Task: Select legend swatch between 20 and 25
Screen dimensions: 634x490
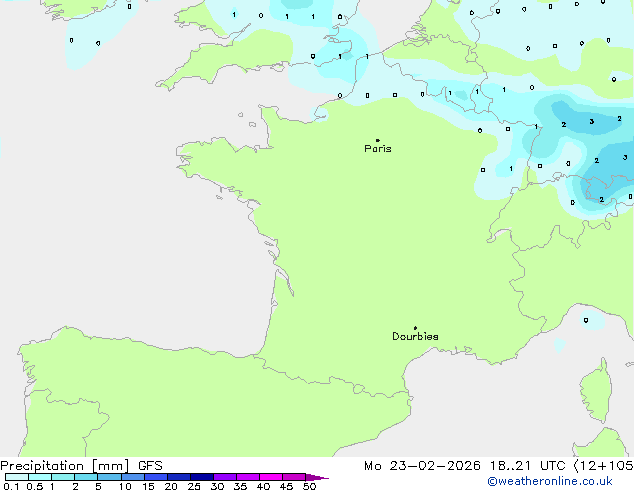Action: [x=178, y=477]
